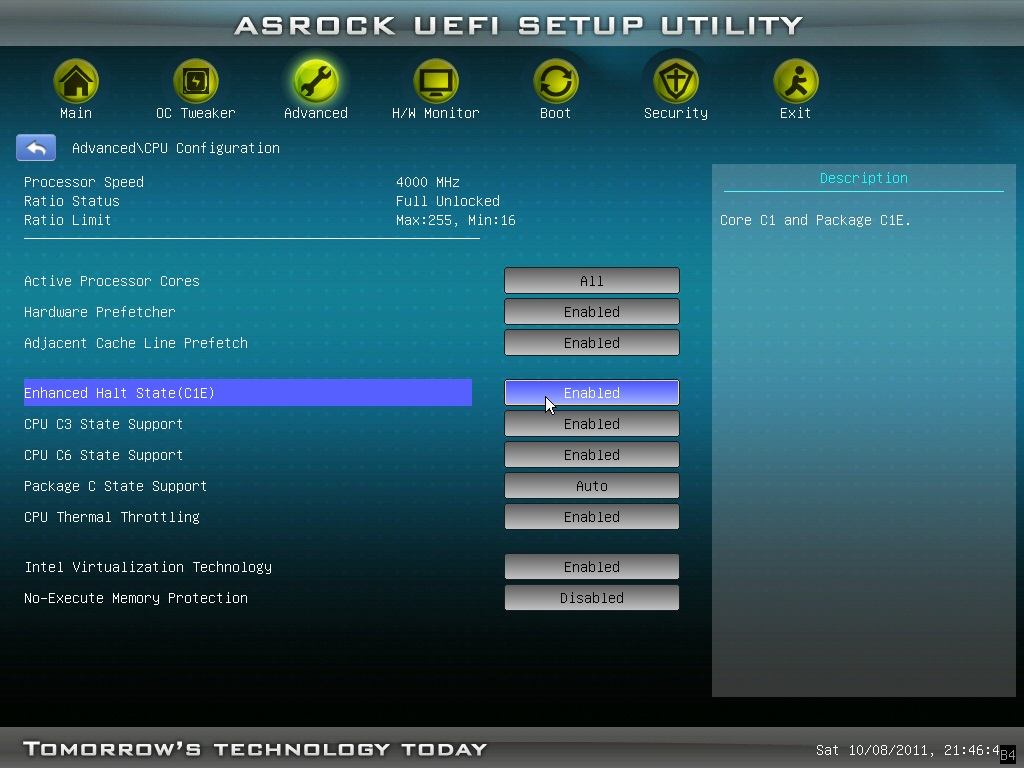Click the Advanced\CPU Configuration breadcrumb
The width and height of the screenshot is (1024, 768).
(176, 148)
